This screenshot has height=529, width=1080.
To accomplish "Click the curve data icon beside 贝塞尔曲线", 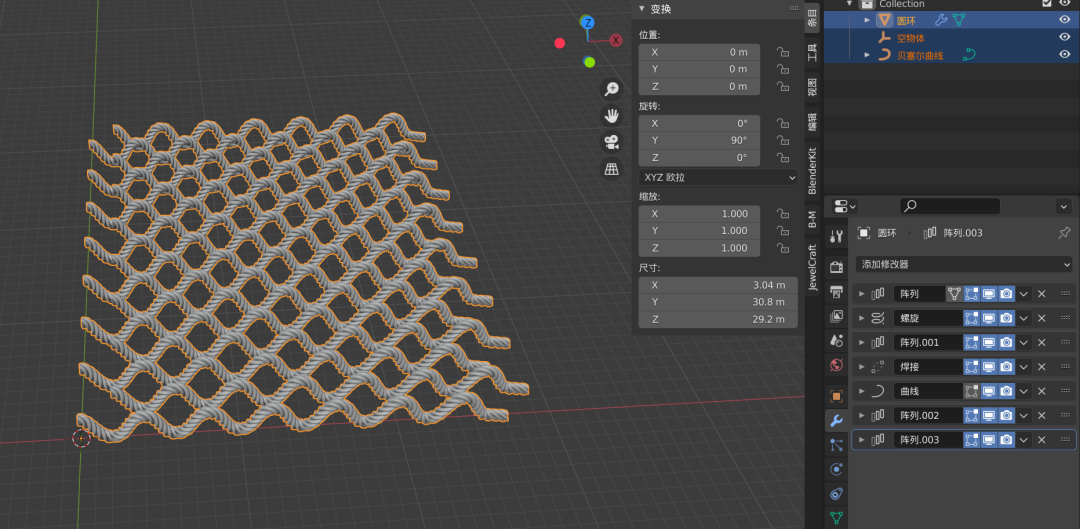I will click(970, 55).
